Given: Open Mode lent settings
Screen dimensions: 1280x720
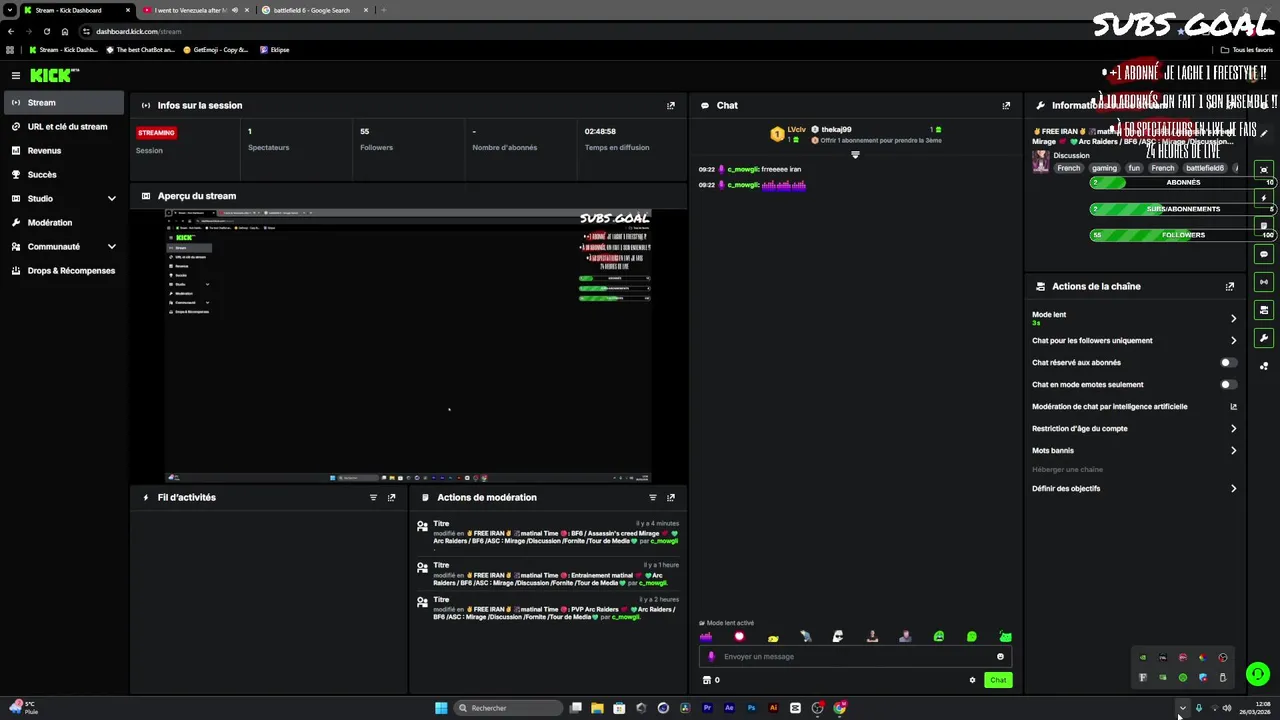Looking at the screenshot, I should click(x=1134, y=318).
